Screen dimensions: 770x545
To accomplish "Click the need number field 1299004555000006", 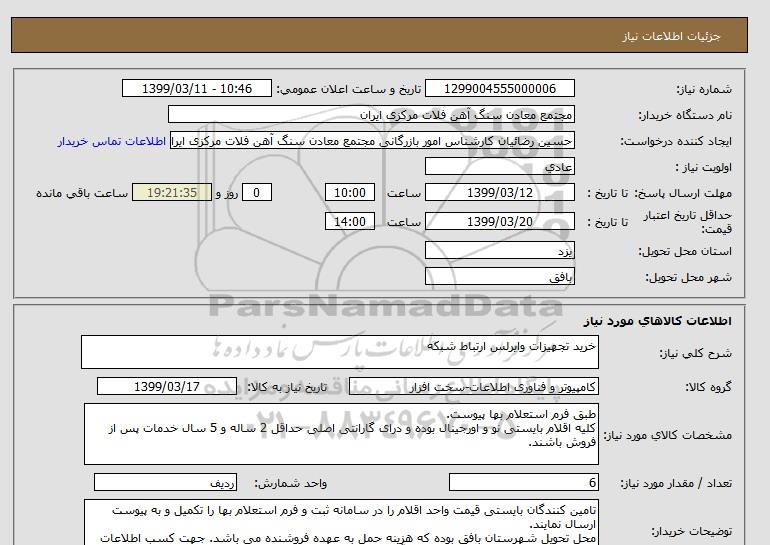I will click(x=499, y=88).
